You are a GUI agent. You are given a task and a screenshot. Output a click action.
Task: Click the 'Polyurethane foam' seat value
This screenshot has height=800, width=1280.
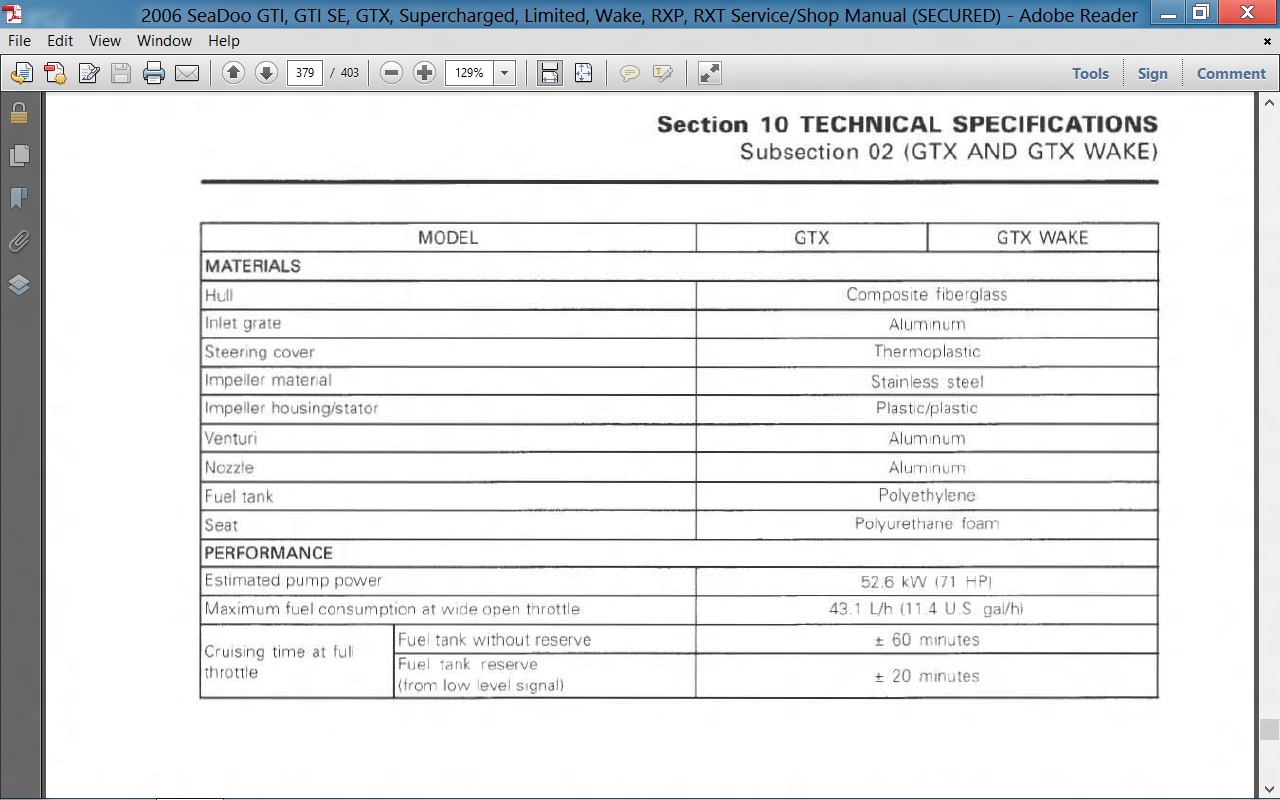pyautogui.click(x=927, y=524)
